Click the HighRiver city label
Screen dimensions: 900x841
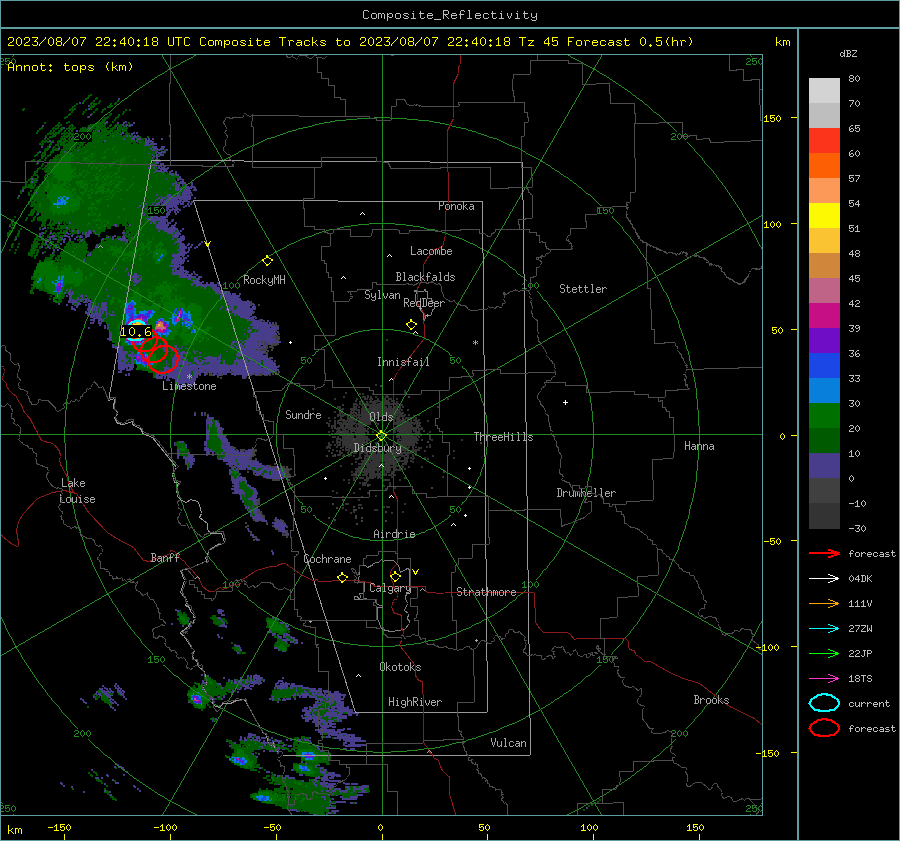(415, 702)
